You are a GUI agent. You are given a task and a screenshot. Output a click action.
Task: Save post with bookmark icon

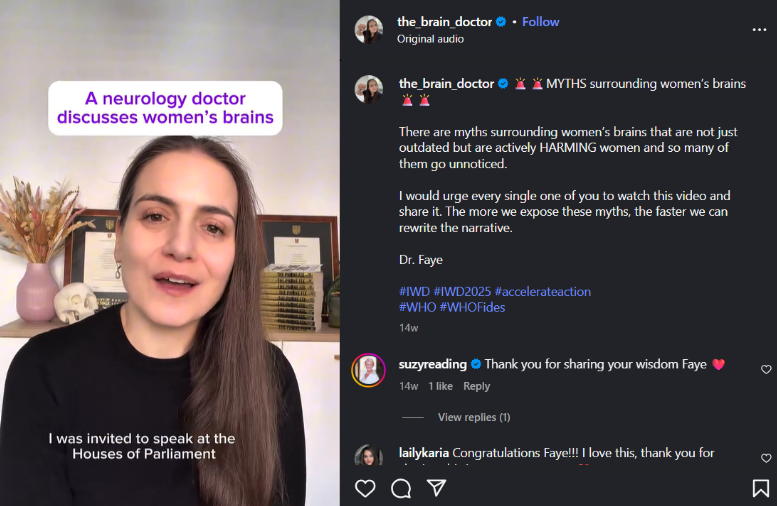click(x=760, y=488)
